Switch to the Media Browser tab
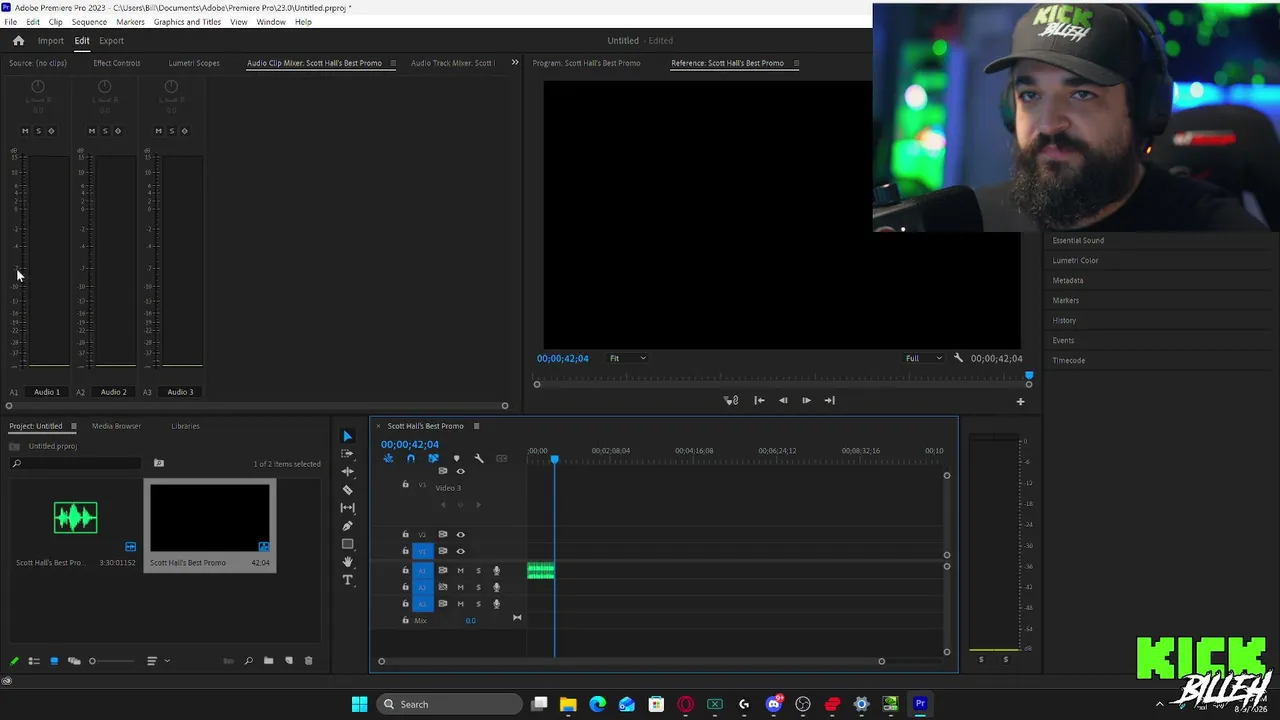This screenshot has height=720, width=1280. pos(116,426)
